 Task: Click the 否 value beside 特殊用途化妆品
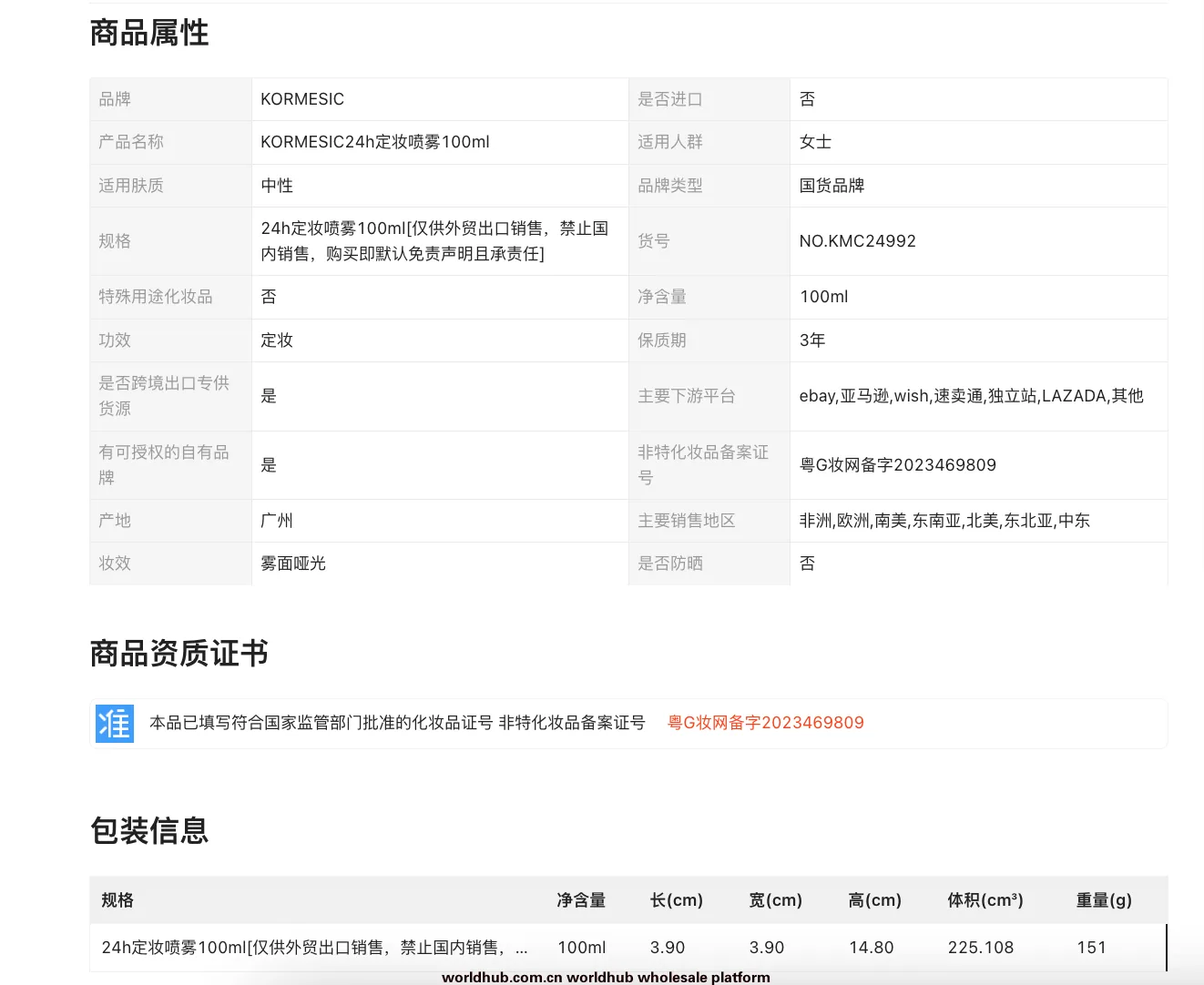269,297
